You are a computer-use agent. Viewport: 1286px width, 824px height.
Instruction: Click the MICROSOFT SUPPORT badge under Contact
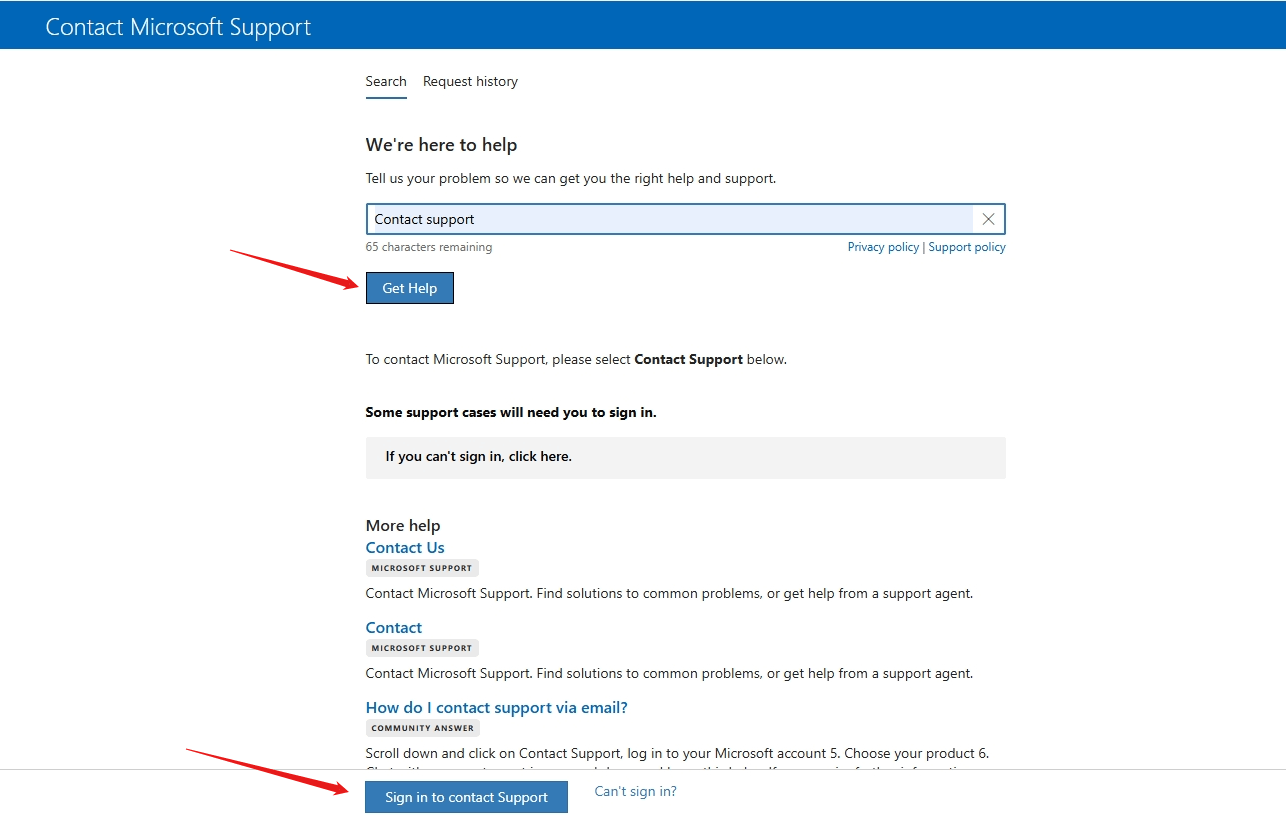[x=422, y=647]
